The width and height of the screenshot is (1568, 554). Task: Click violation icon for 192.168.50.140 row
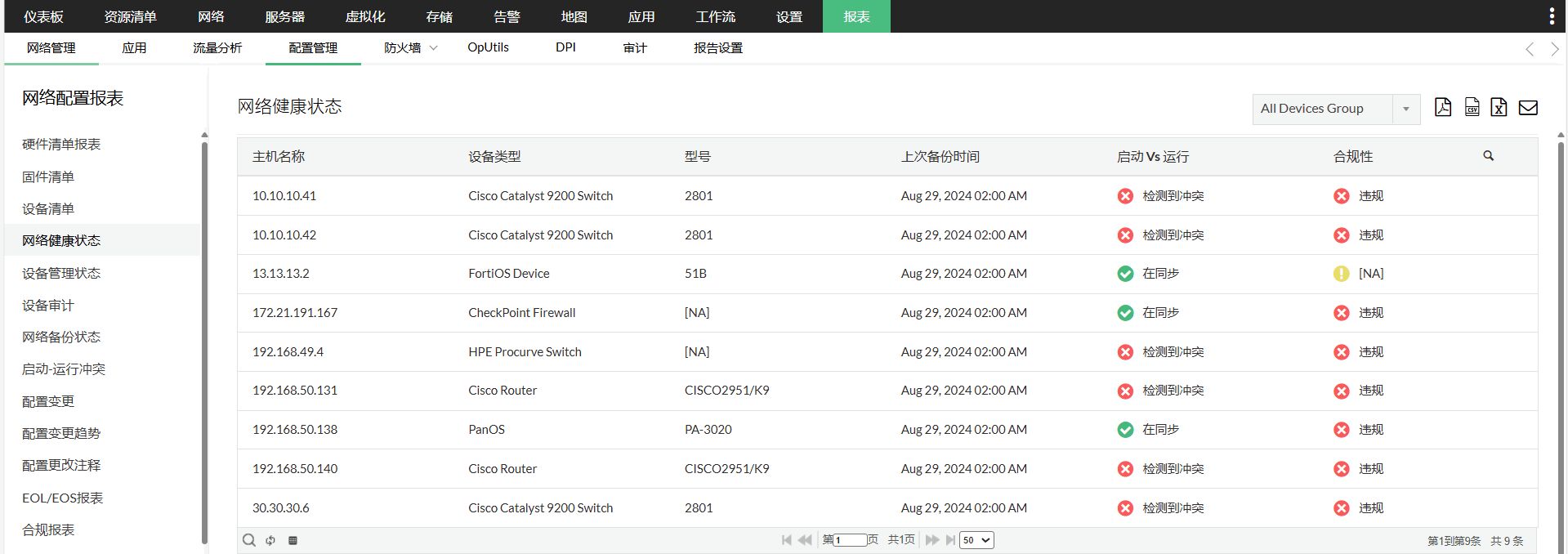(1341, 469)
